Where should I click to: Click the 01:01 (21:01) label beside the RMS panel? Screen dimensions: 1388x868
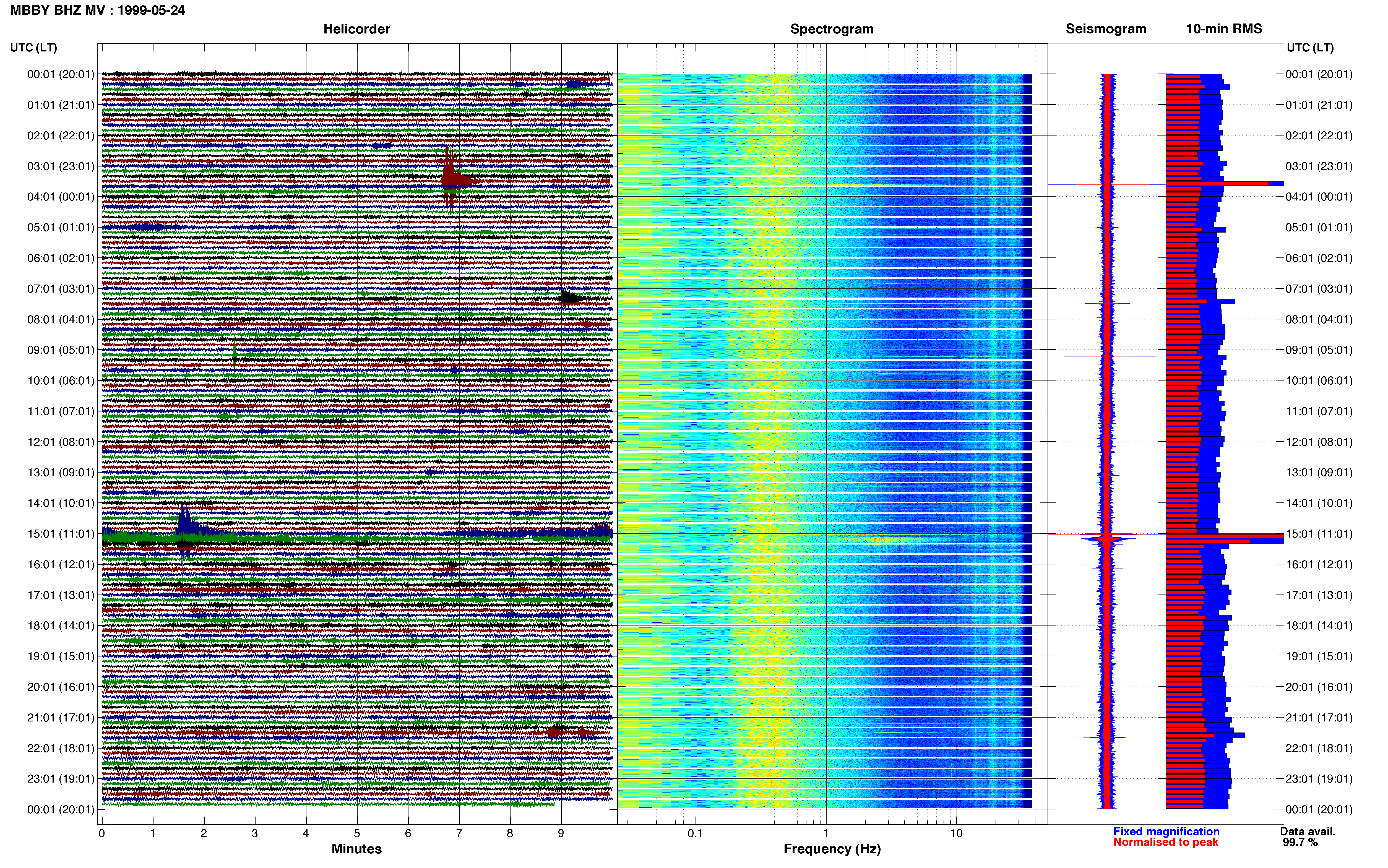pyautogui.click(x=1319, y=105)
